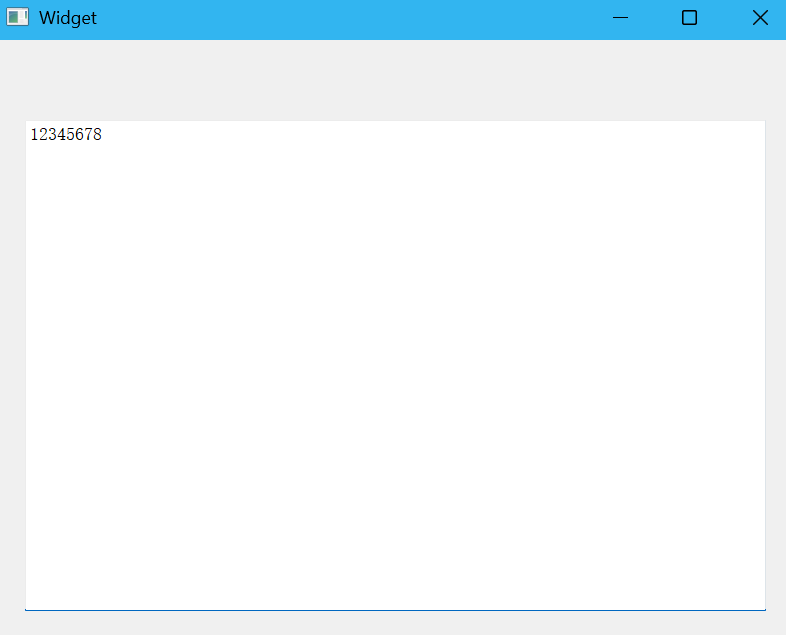Maximize the Widget window
Screen dimensions: 786x635
pos(689,18)
